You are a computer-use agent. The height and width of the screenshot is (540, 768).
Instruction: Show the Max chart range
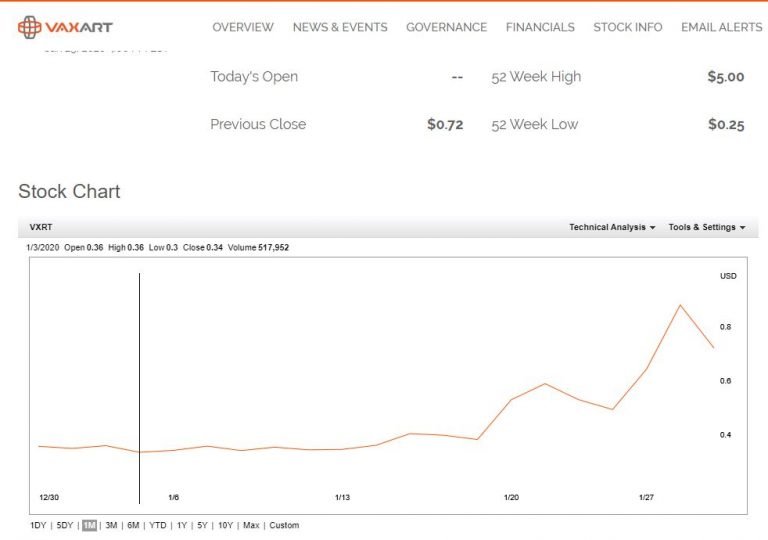pos(251,525)
